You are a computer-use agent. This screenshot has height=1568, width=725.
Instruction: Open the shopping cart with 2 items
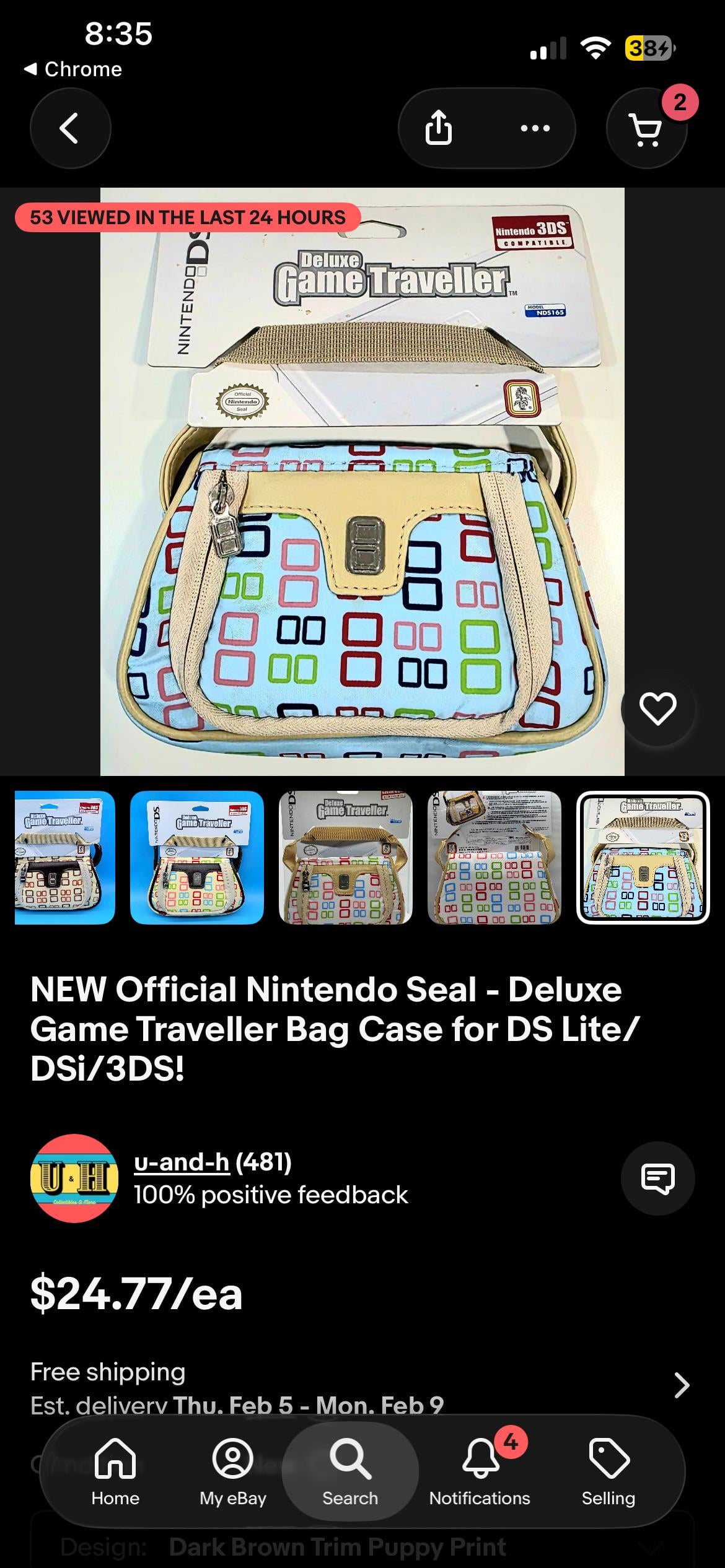click(x=646, y=128)
